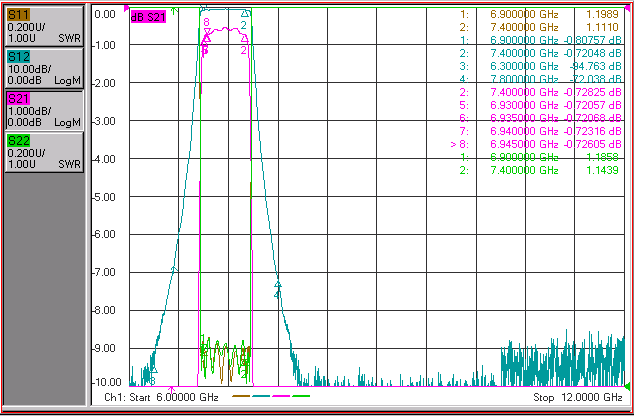This screenshot has width=634, height=417.
Task: Select the S22 trace panel
Action: (x=44, y=152)
